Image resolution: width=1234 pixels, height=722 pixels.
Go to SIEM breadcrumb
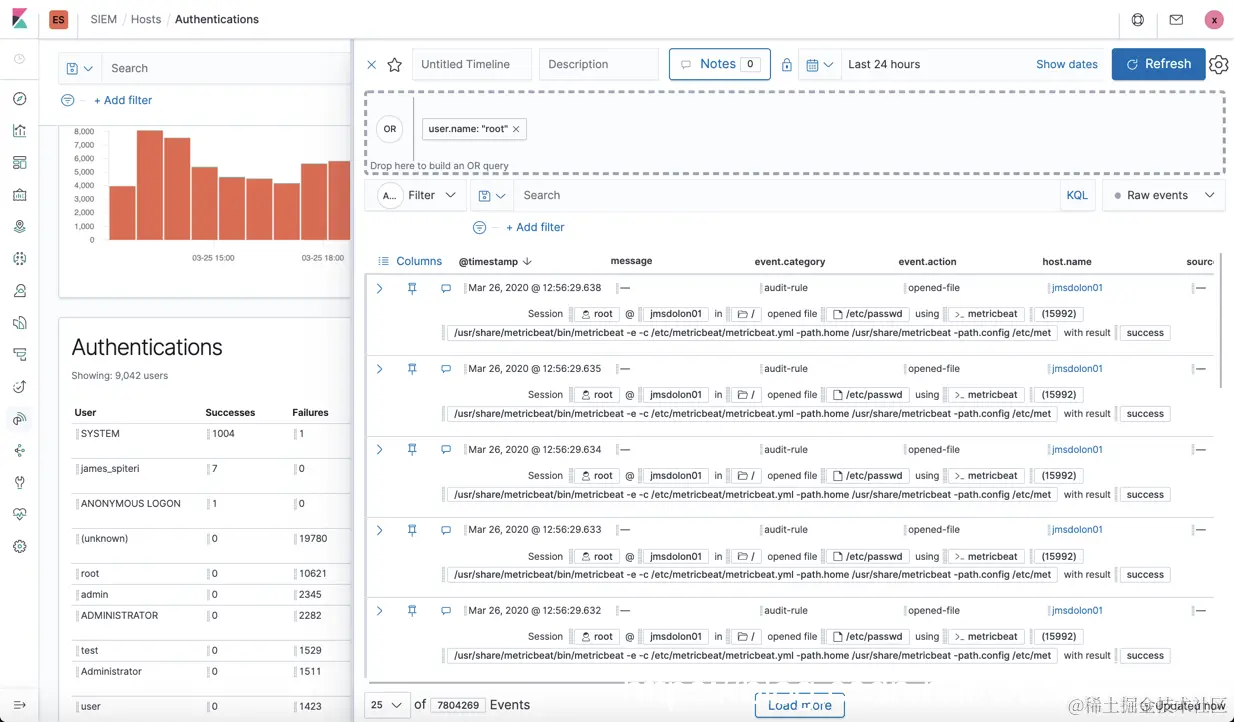click(x=104, y=19)
